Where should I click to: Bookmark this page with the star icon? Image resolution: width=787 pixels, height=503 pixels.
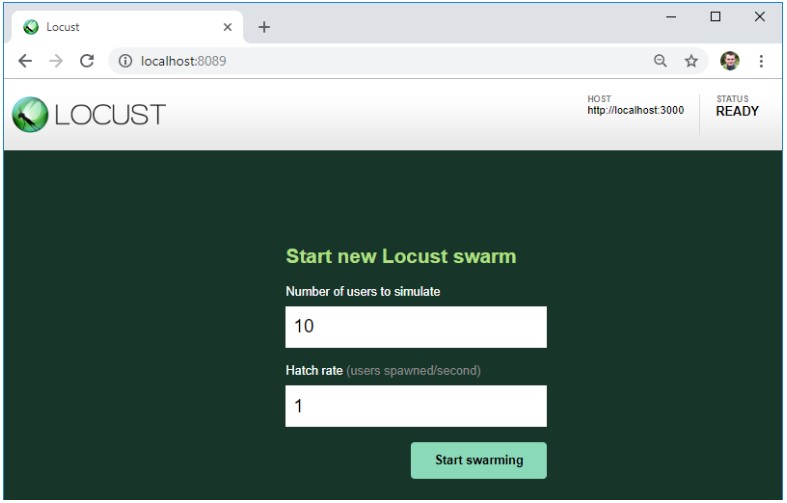pyautogui.click(x=691, y=61)
